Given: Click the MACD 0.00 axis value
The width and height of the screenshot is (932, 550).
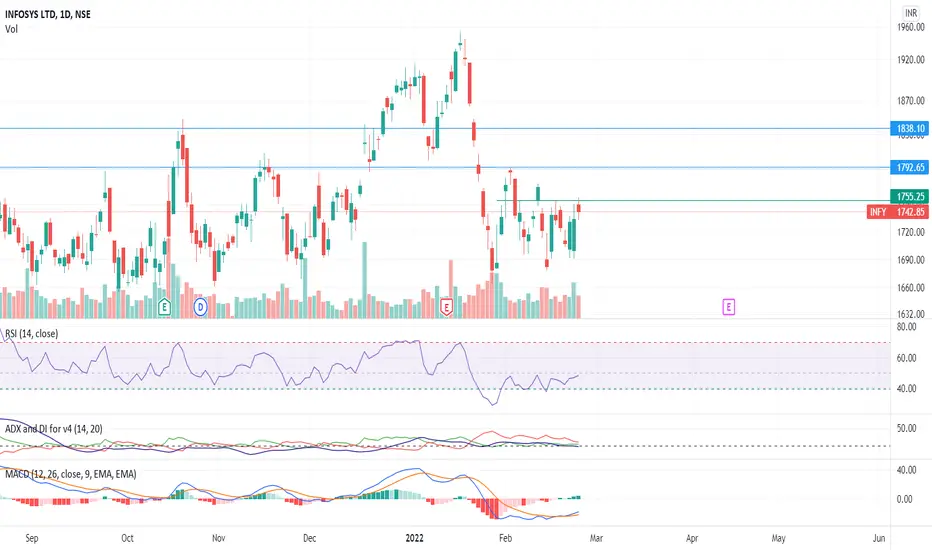Looking at the screenshot, I should click(905, 499).
